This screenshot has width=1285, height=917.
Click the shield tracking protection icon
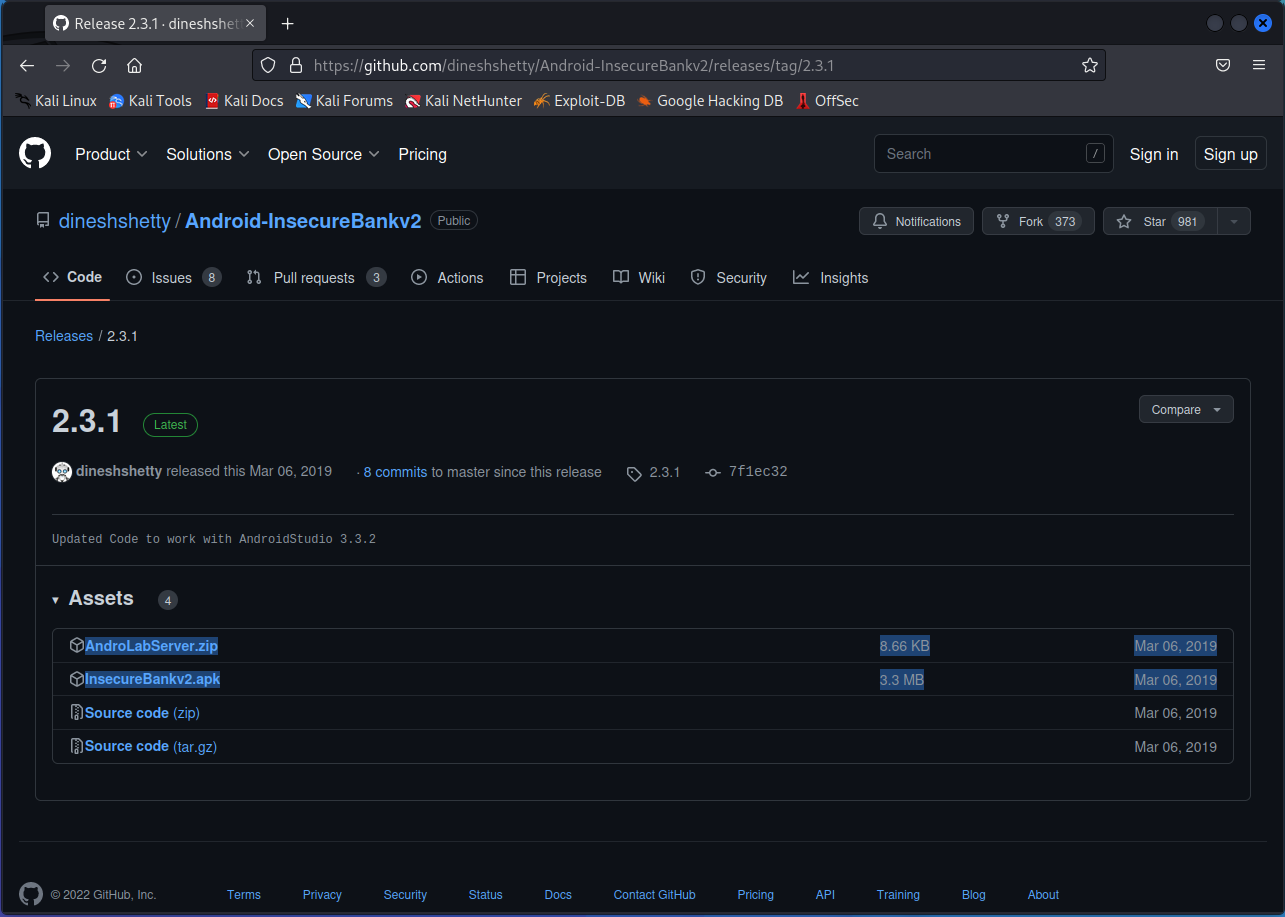pos(268,66)
